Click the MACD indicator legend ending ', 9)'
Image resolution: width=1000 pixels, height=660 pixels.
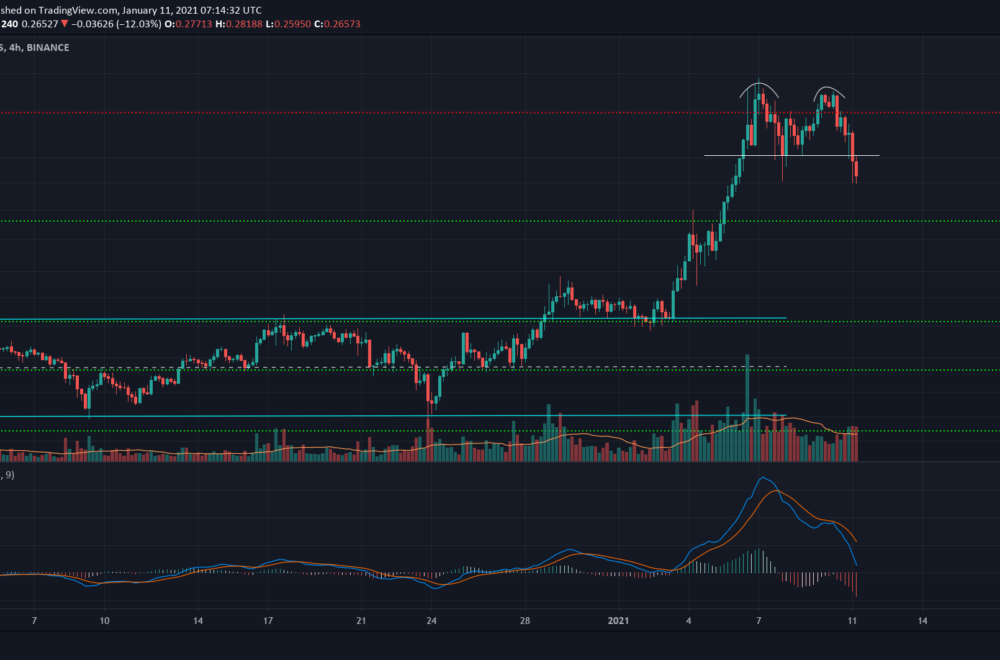(x=8, y=475)
